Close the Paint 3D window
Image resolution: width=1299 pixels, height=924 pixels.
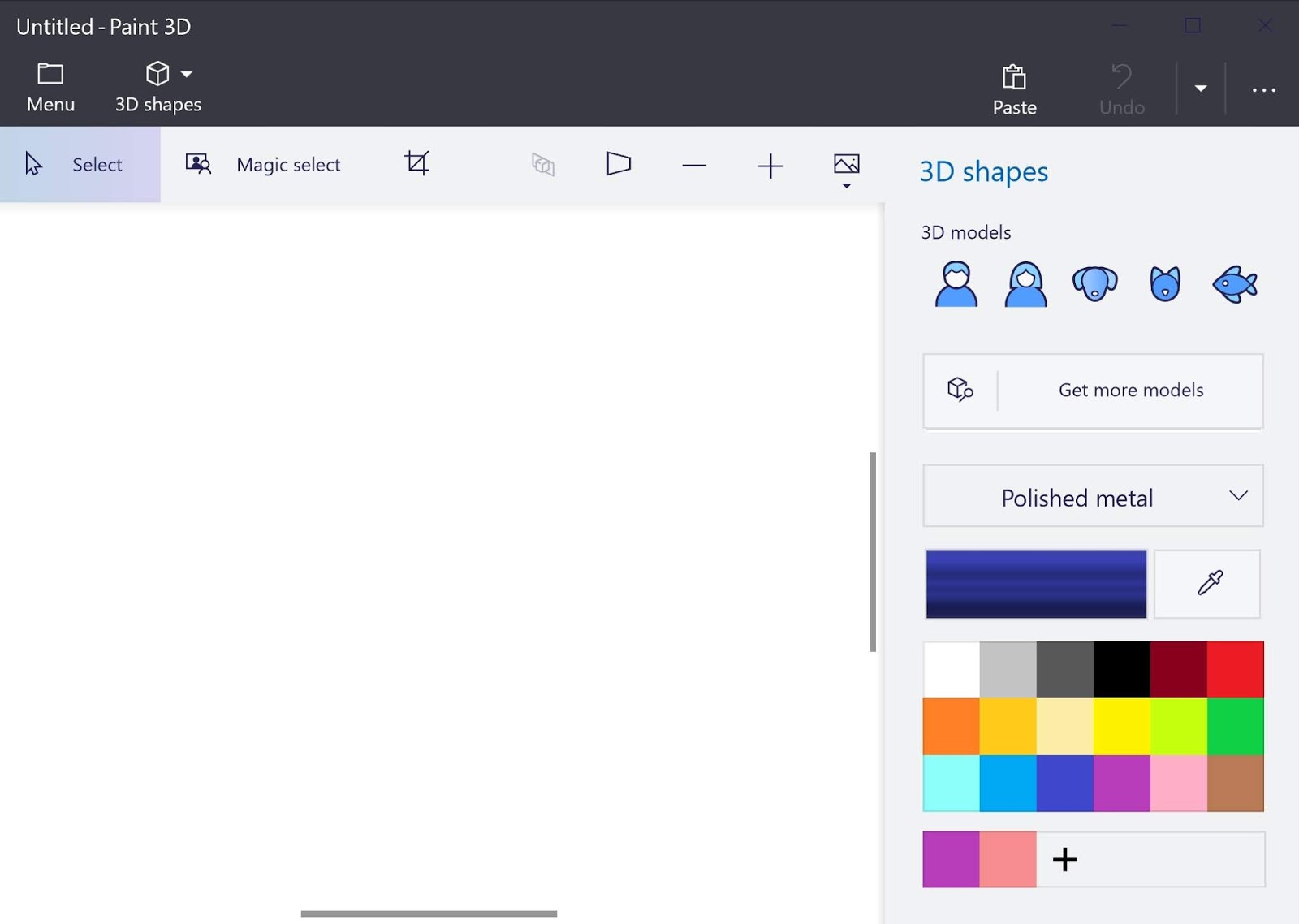click(x=1265, y=26)
